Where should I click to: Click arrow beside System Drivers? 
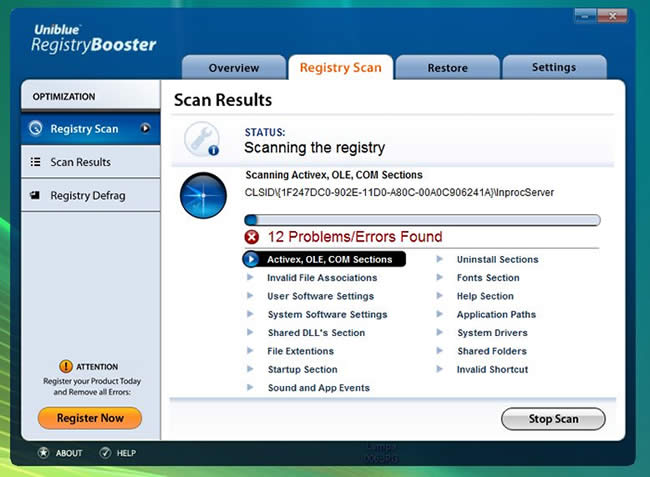[x=440, y=332]
